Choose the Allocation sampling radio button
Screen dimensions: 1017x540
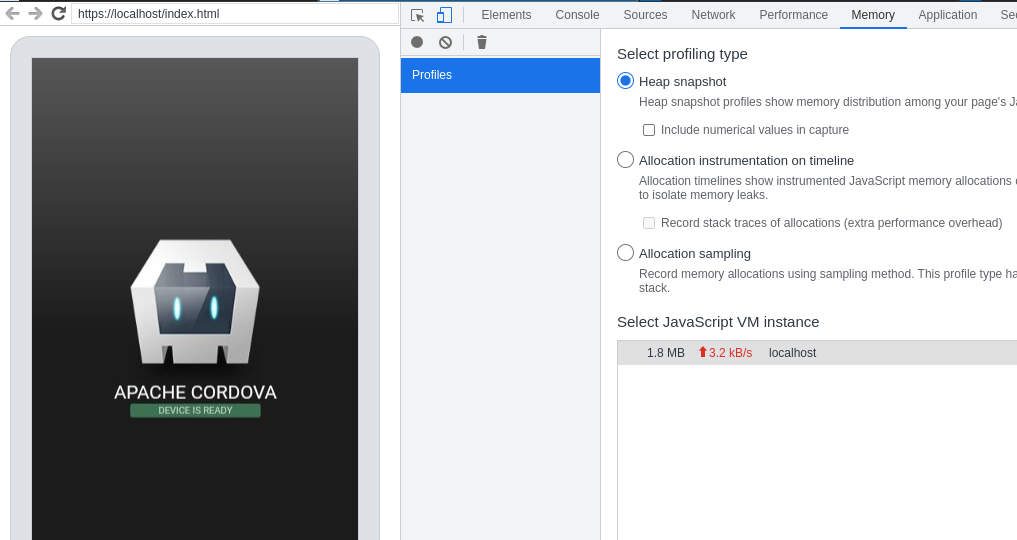point(625,253)
